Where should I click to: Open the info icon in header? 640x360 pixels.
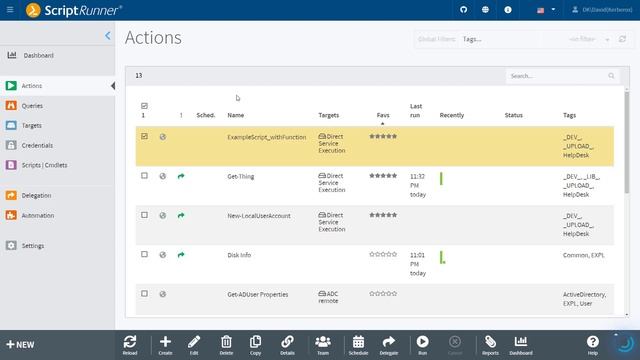pyautogui.click(x=508, y=10)
